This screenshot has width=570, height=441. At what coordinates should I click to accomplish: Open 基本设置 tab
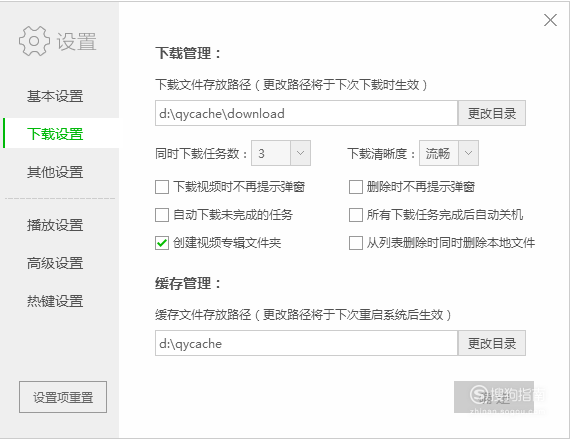click(55, 96)
